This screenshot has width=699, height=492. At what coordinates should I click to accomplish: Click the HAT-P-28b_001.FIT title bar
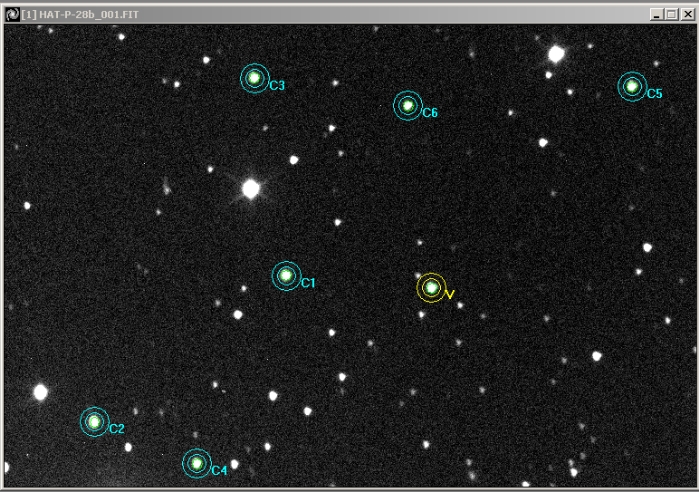coord(300,14)
